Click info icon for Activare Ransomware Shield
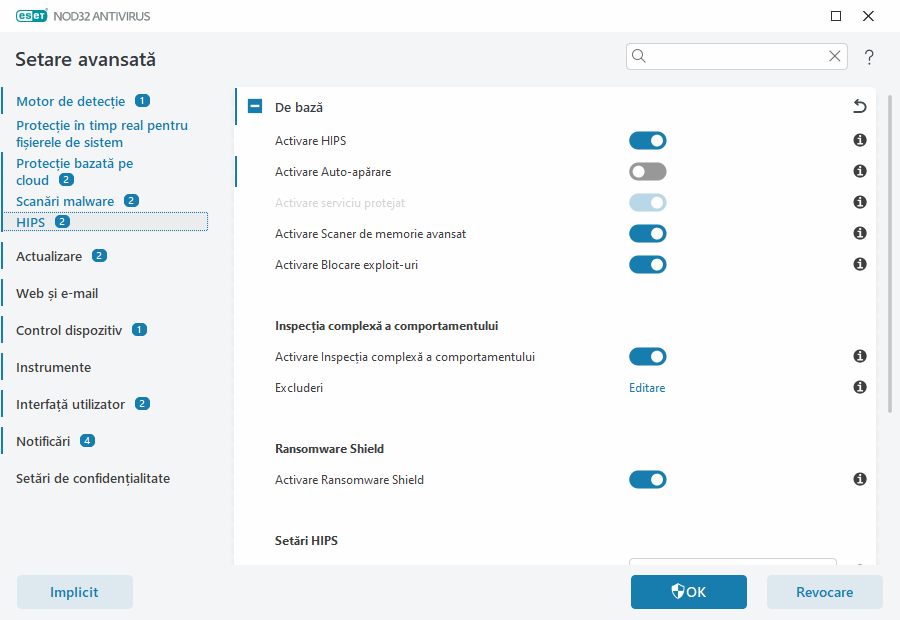This screenshot has height=620, width=900. click(x=859, y=480)
